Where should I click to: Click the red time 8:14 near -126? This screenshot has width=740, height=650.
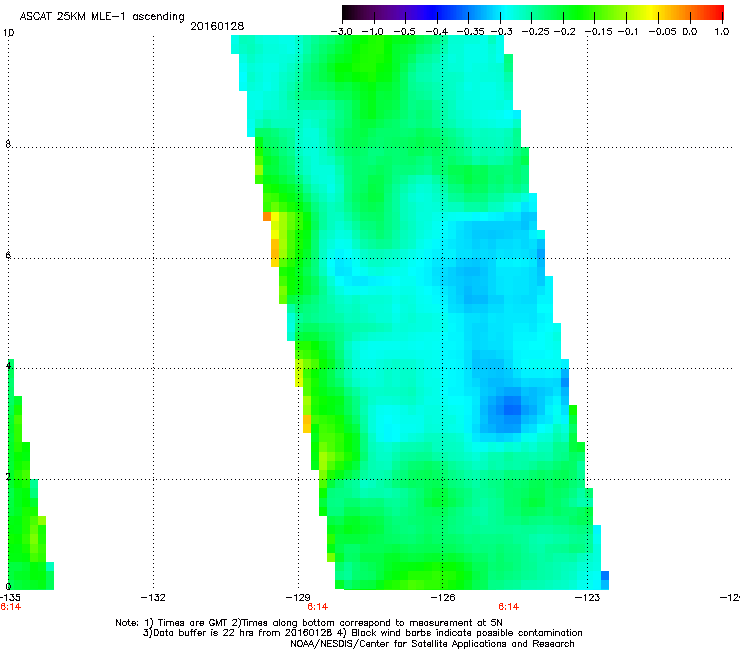point(509,607)
